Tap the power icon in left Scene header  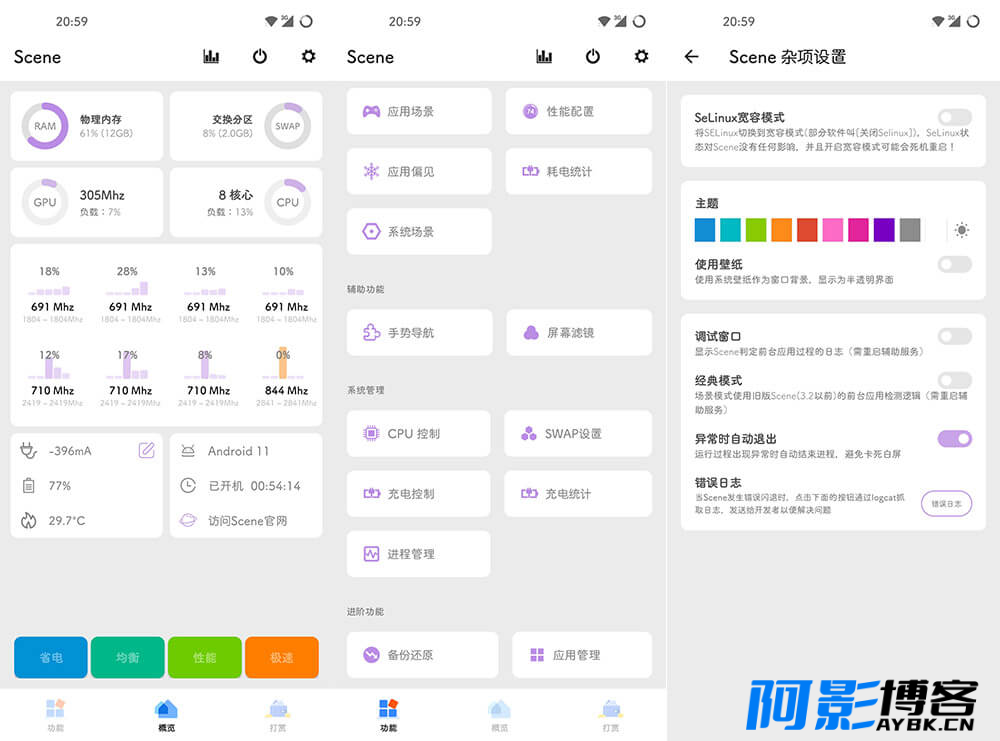coord(260,57)
